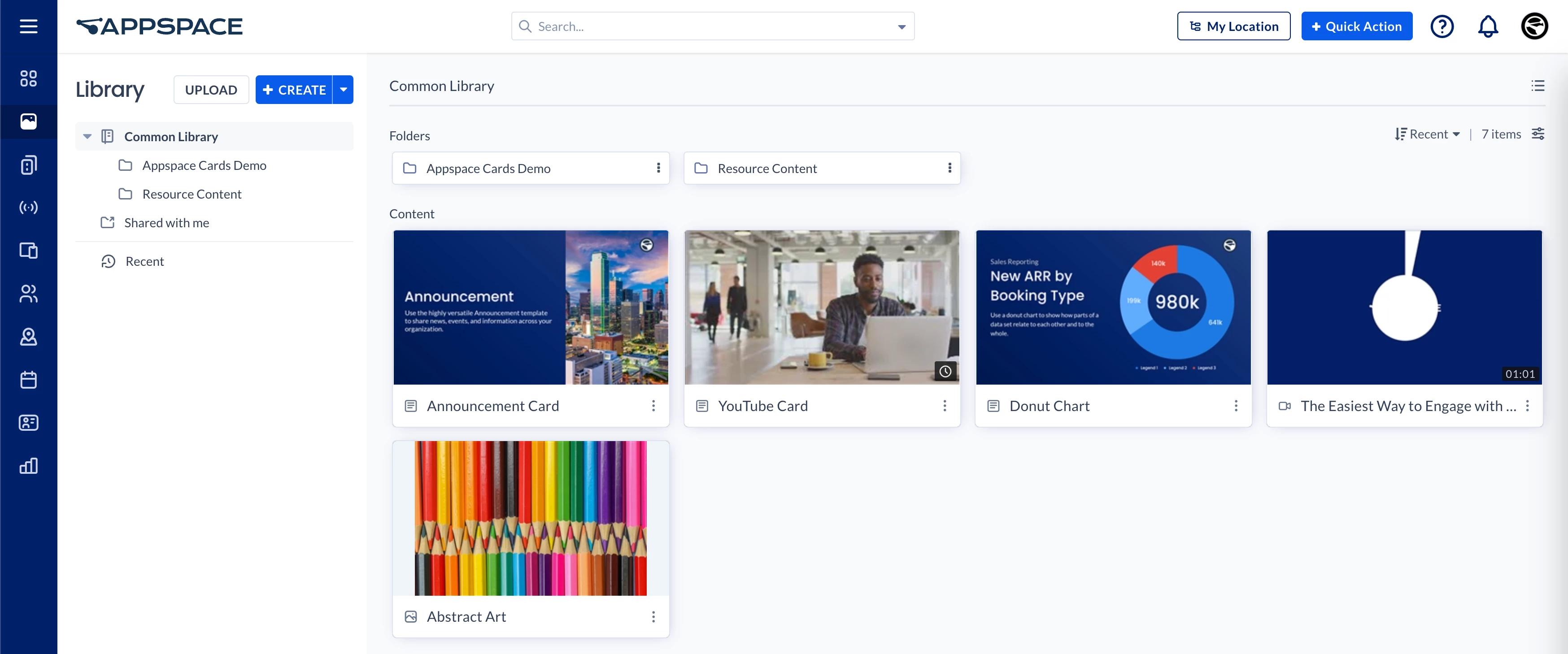Expand the CREATE button dropdown arrow

pyautogui.click(x=343, y=90)
